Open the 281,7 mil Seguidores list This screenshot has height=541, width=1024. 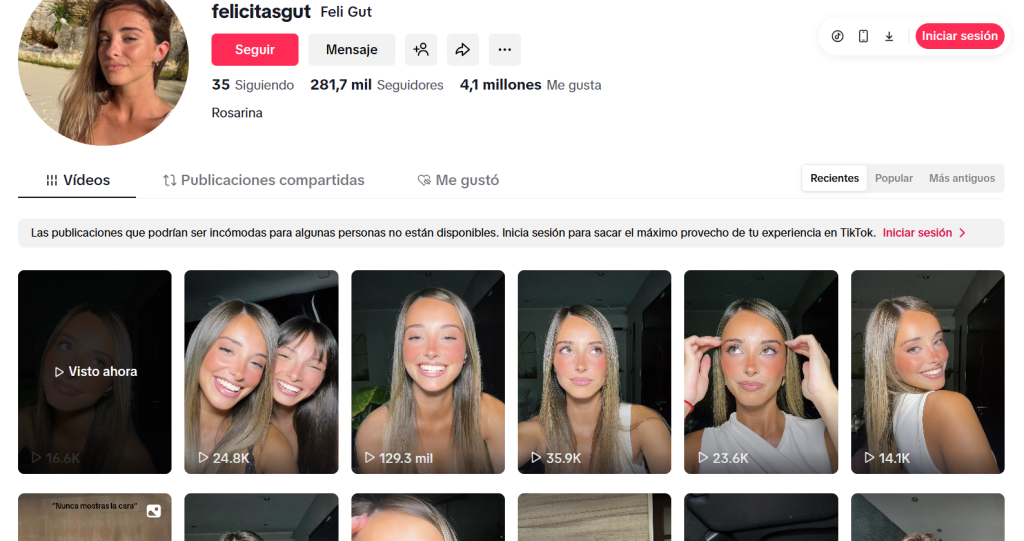[376, 85]
